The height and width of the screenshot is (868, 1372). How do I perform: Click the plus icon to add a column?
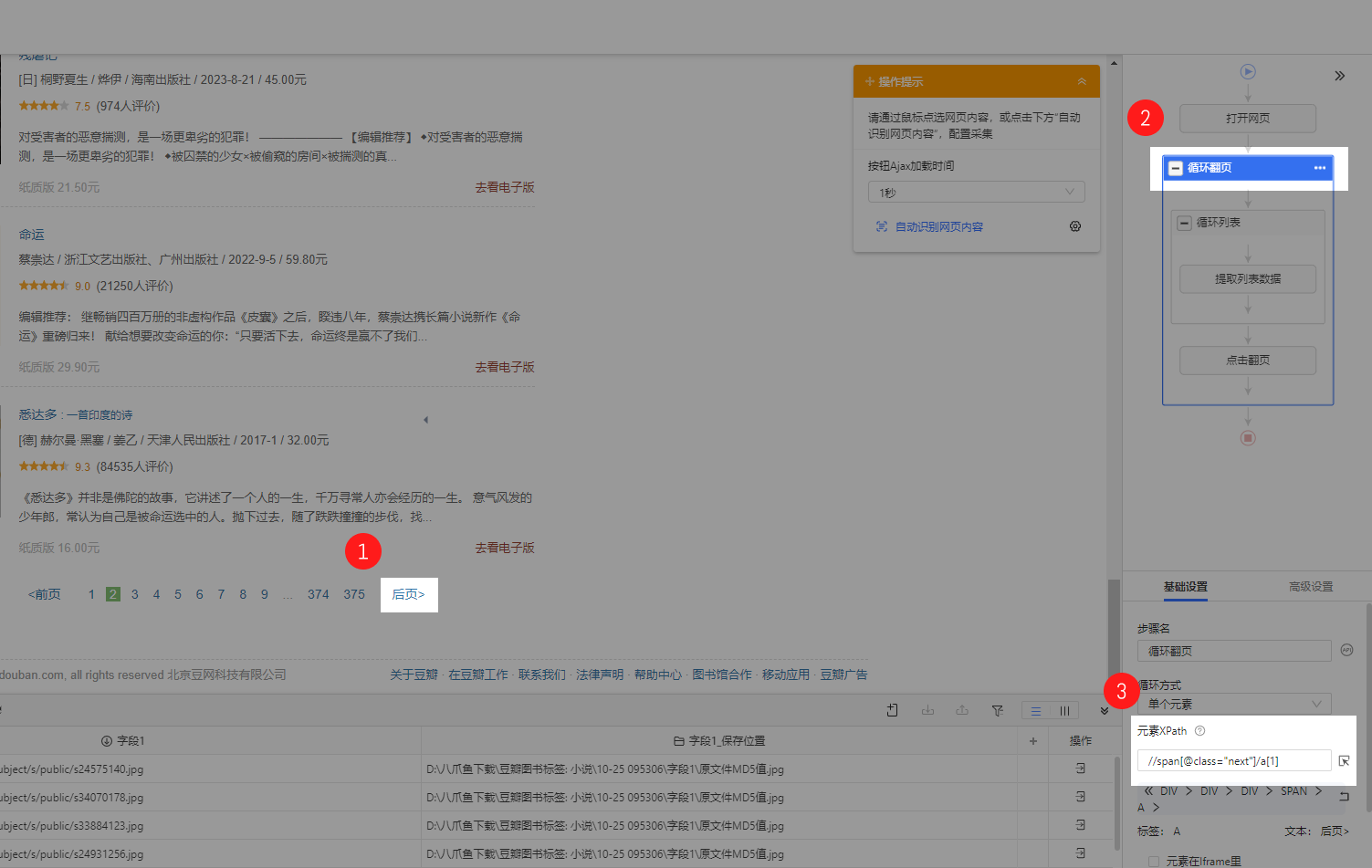[1033, 741]
